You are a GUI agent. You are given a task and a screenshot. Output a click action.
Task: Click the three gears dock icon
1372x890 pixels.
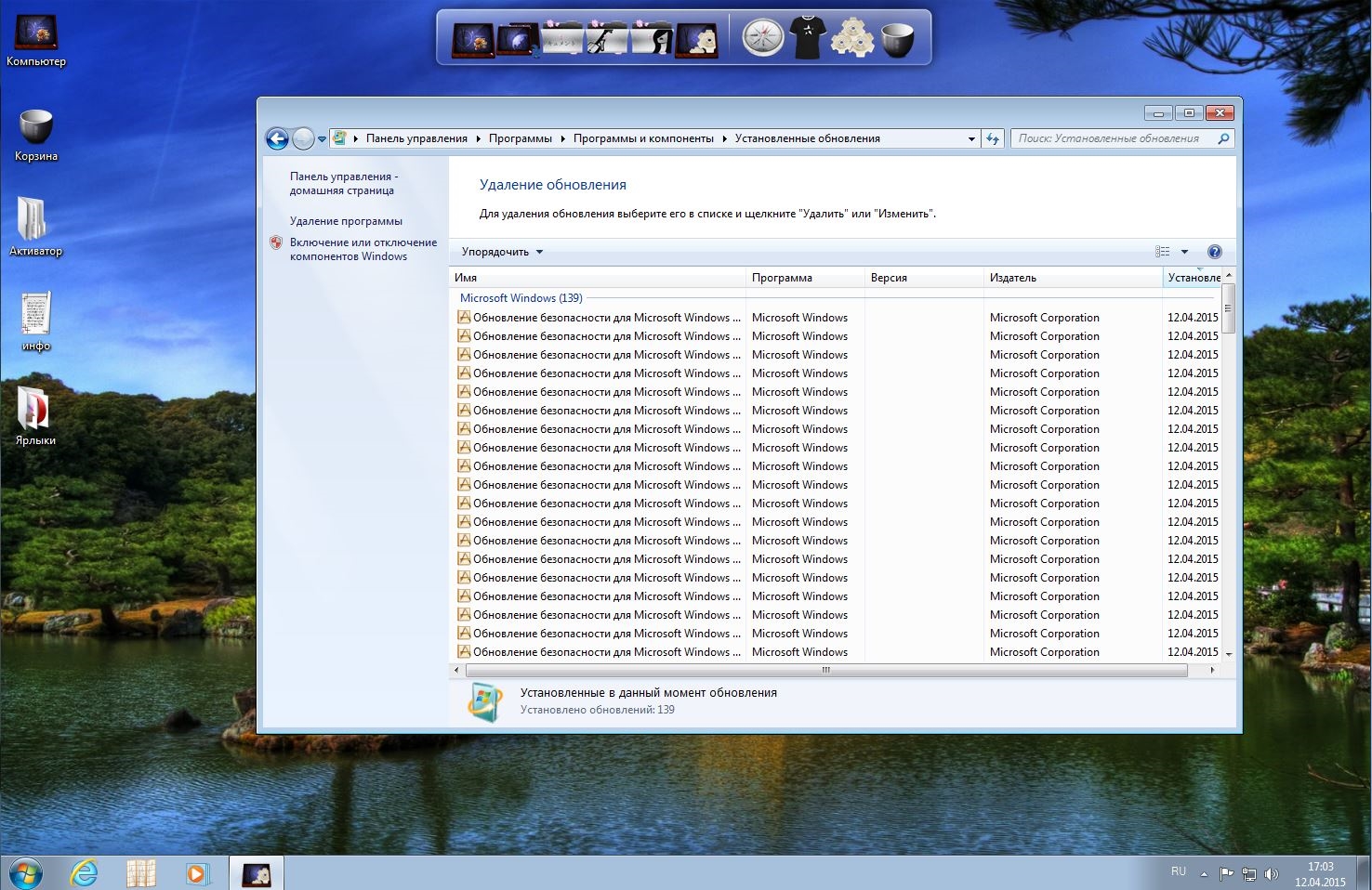(x=851, y=39)
